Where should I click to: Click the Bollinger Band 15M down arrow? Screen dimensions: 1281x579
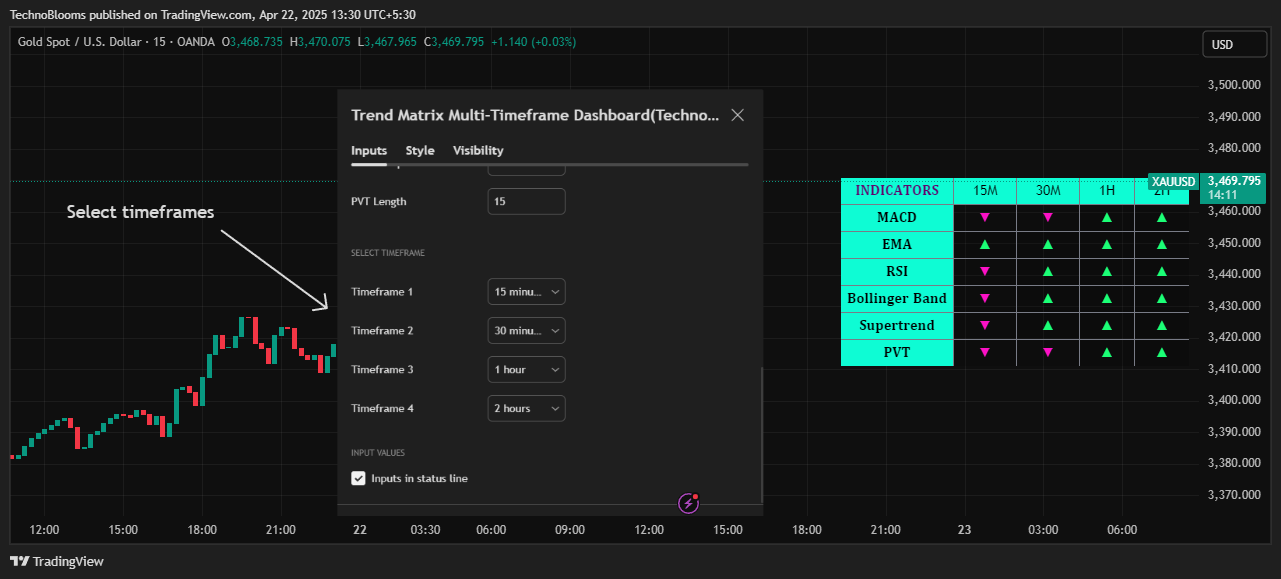tap(985, 298)
